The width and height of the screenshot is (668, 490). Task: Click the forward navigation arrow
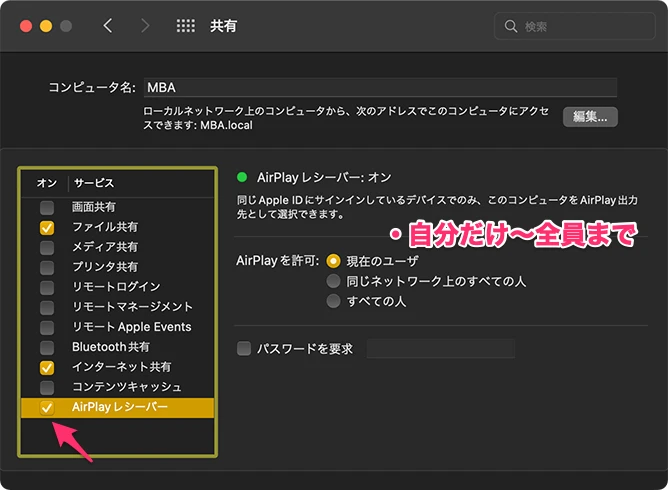click(x=145, y=26)
